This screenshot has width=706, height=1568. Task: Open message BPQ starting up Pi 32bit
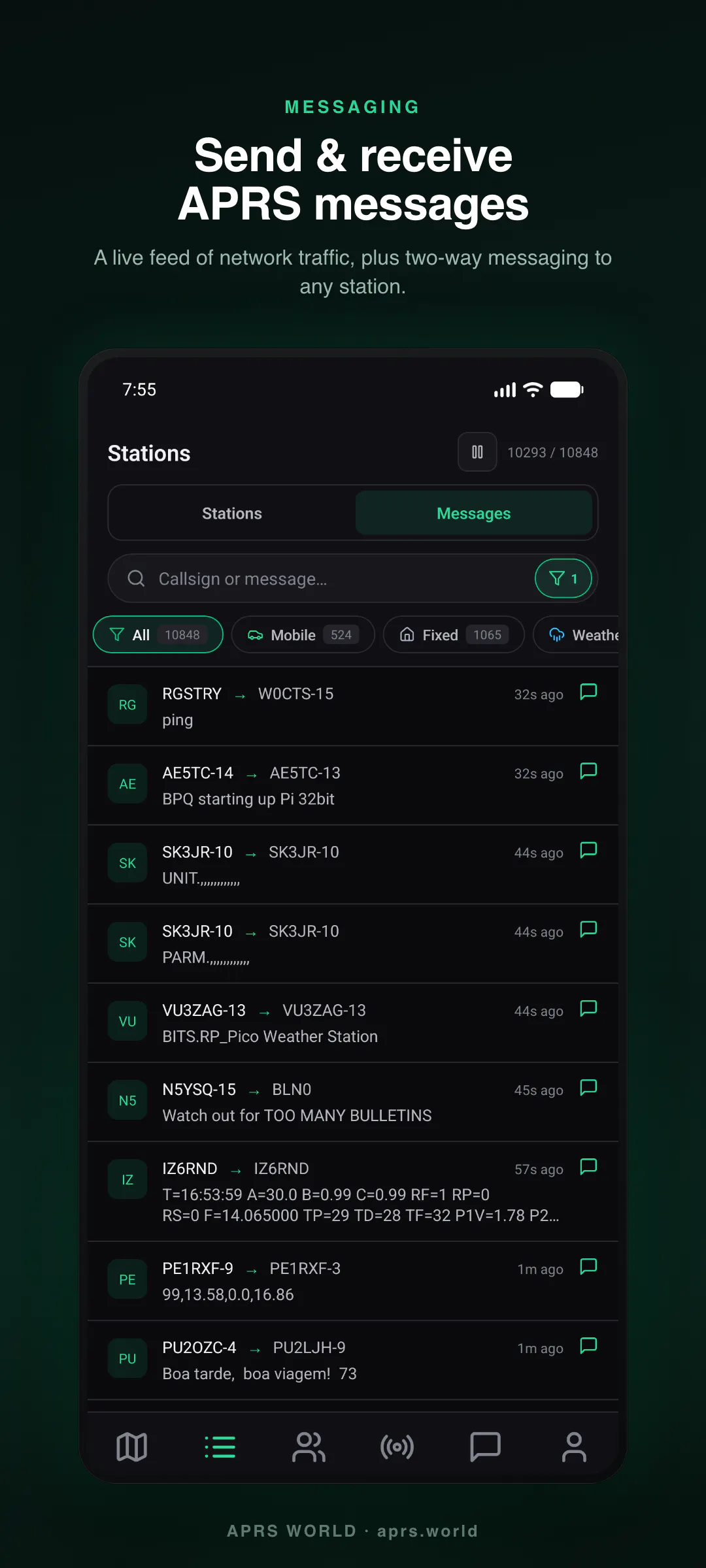248,799
